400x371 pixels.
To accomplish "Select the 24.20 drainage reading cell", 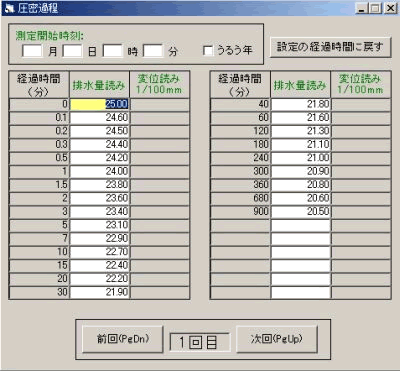I will tap(99, 158).
